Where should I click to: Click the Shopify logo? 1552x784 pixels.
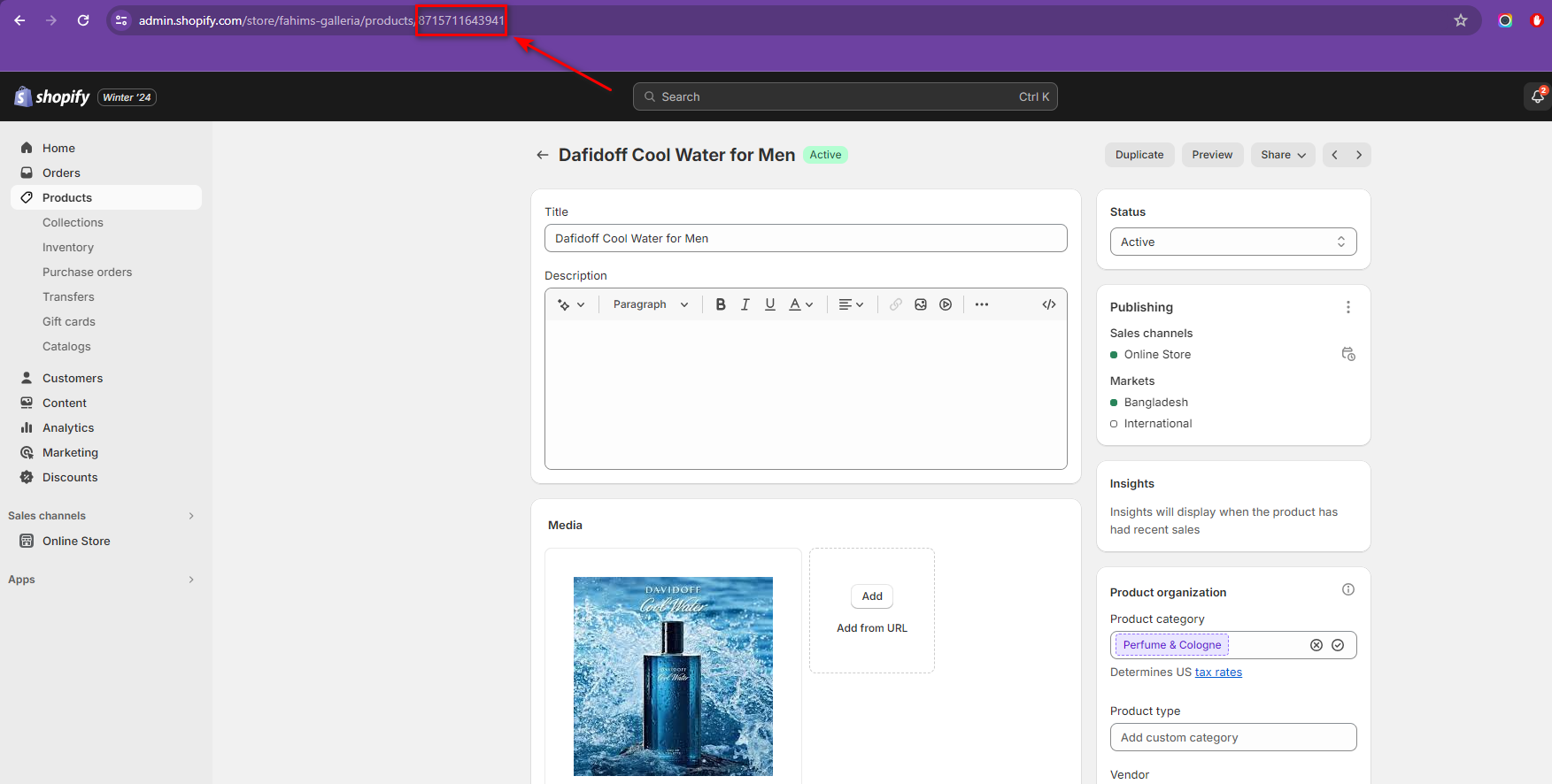click(x=52, y=96)
